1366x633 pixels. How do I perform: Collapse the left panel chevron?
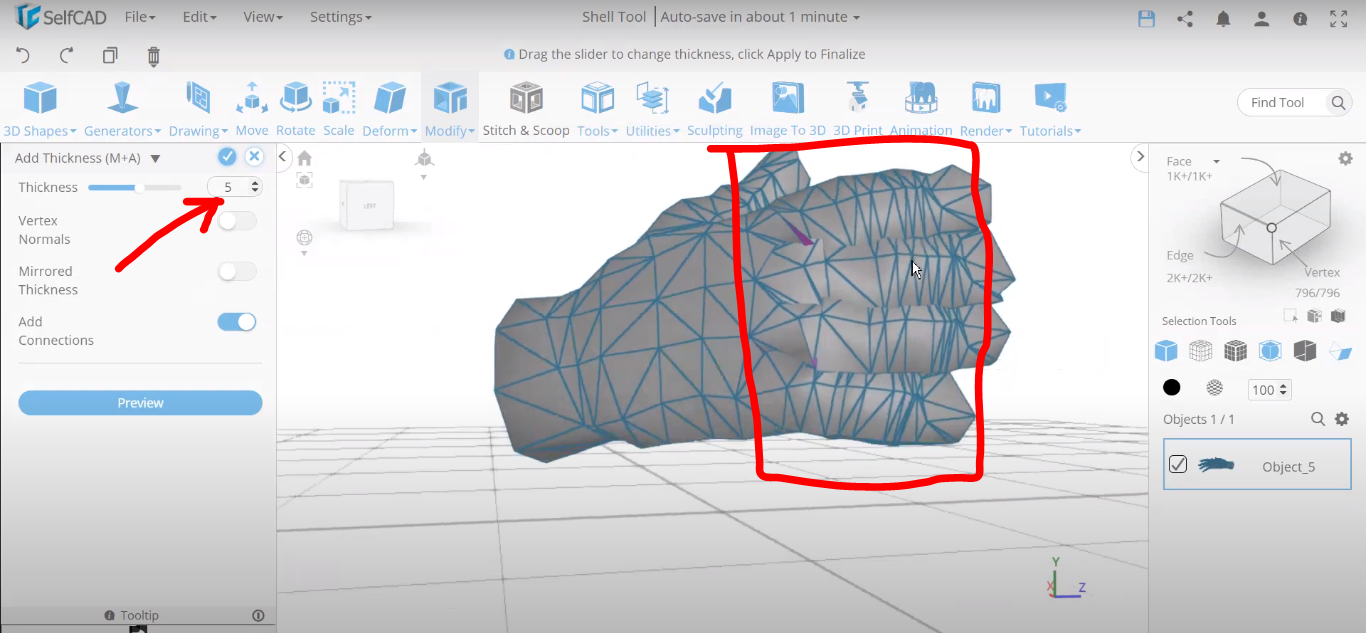[x=283, y=156]
